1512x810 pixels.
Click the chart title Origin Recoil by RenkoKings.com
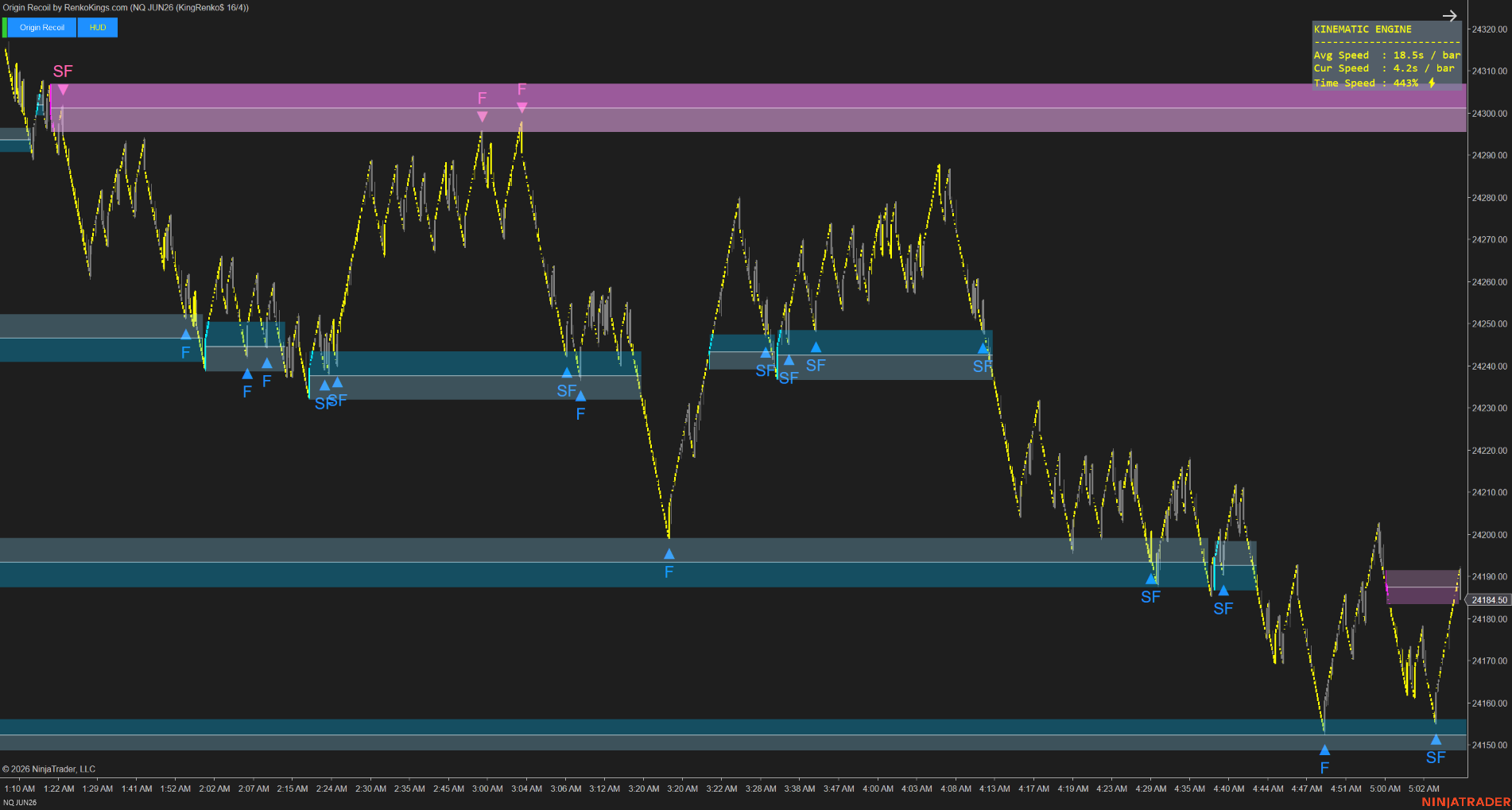65,7
